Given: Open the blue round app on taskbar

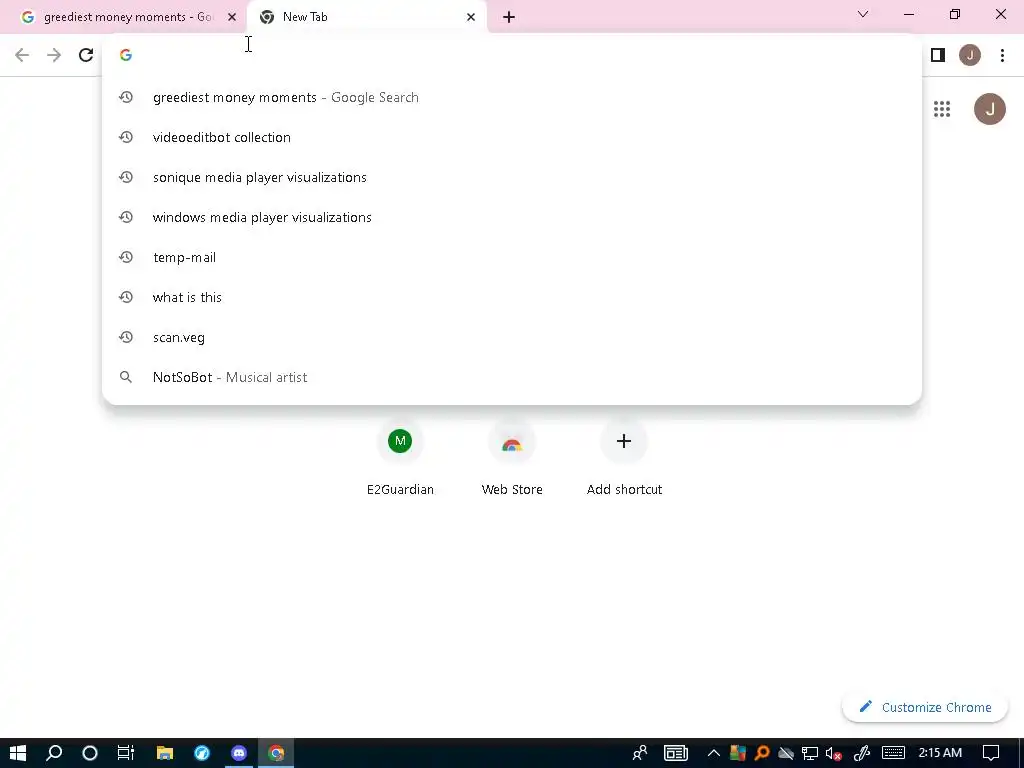Looking at the screenshot, I should pos(202,753).
